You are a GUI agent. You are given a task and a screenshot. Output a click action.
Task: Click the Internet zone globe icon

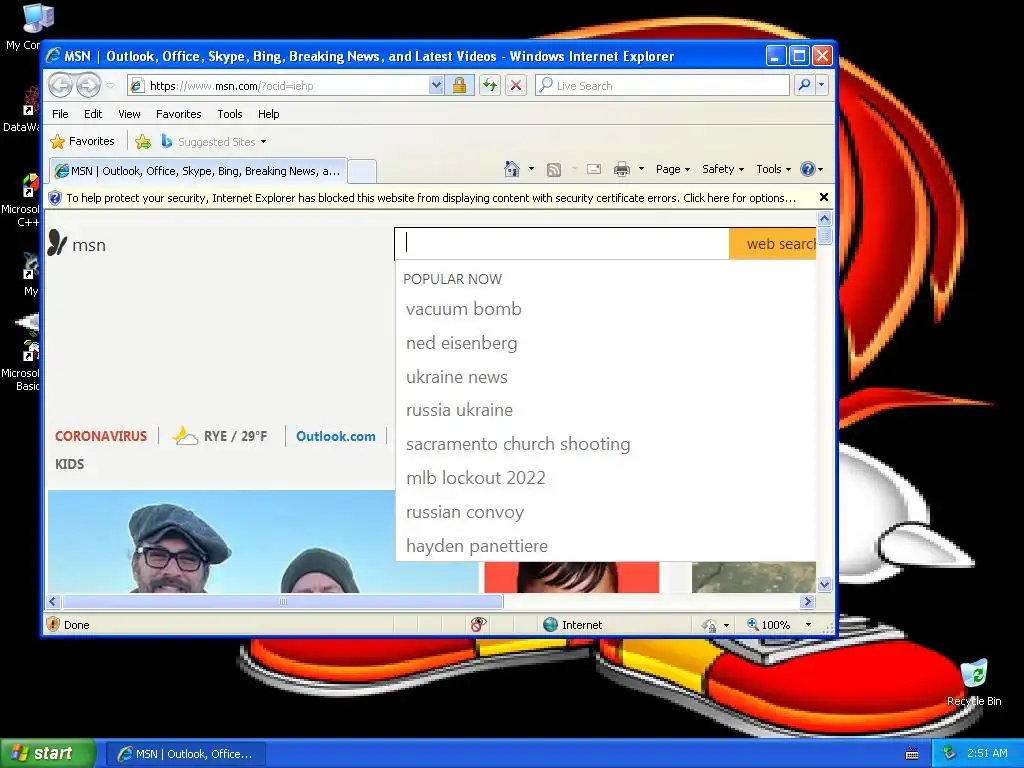coord(551,624)
